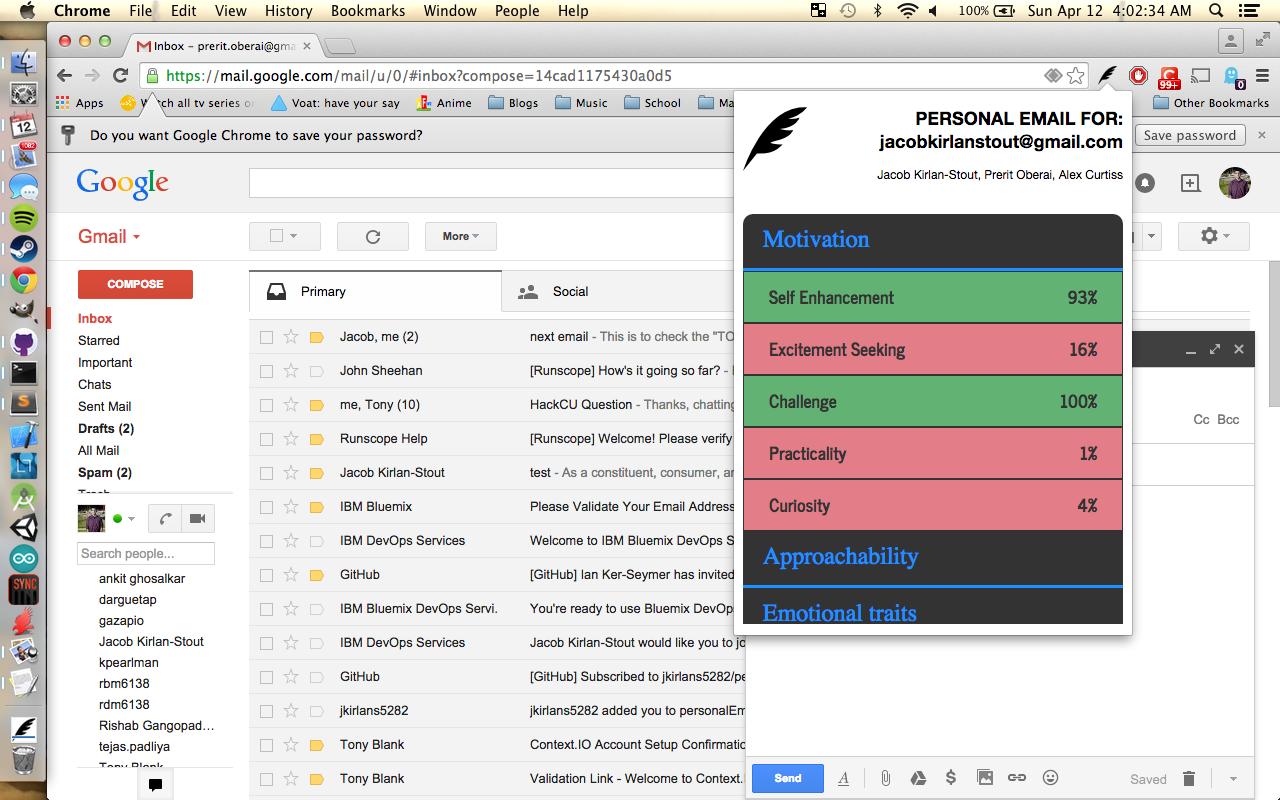Open the GitHub app in the dock
This screenshot has width=1280, height=800.
(x=24, y=342)
